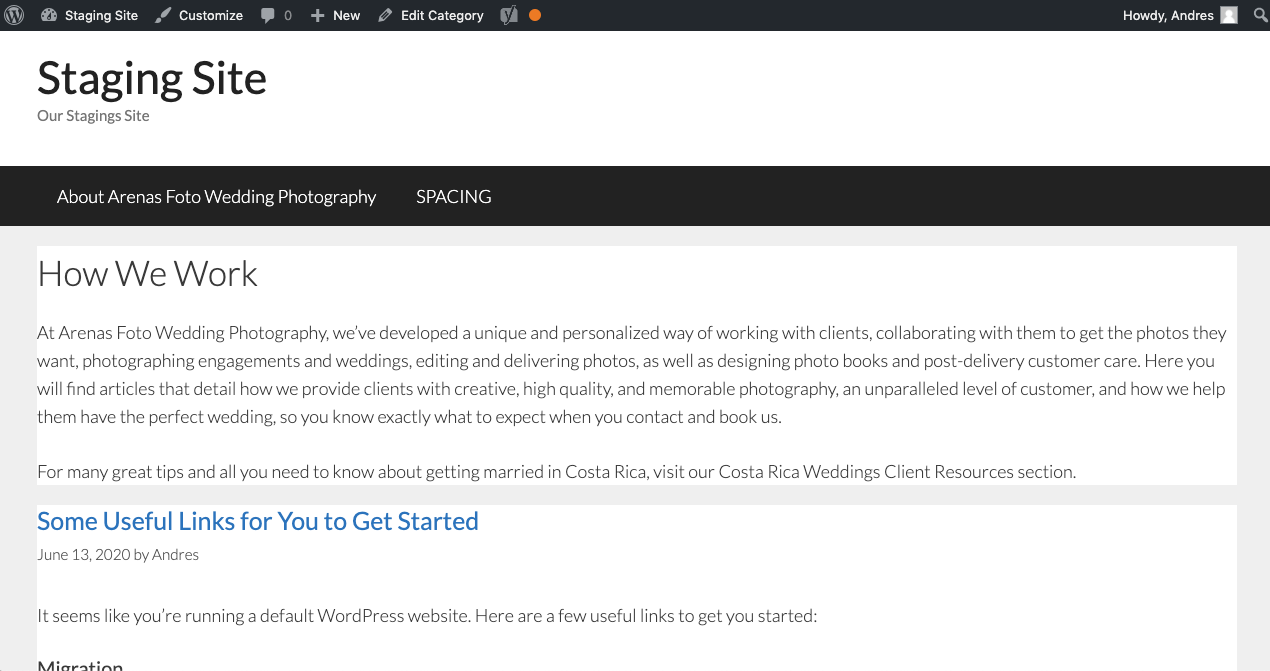Click the WordPress logo icon

14,15
